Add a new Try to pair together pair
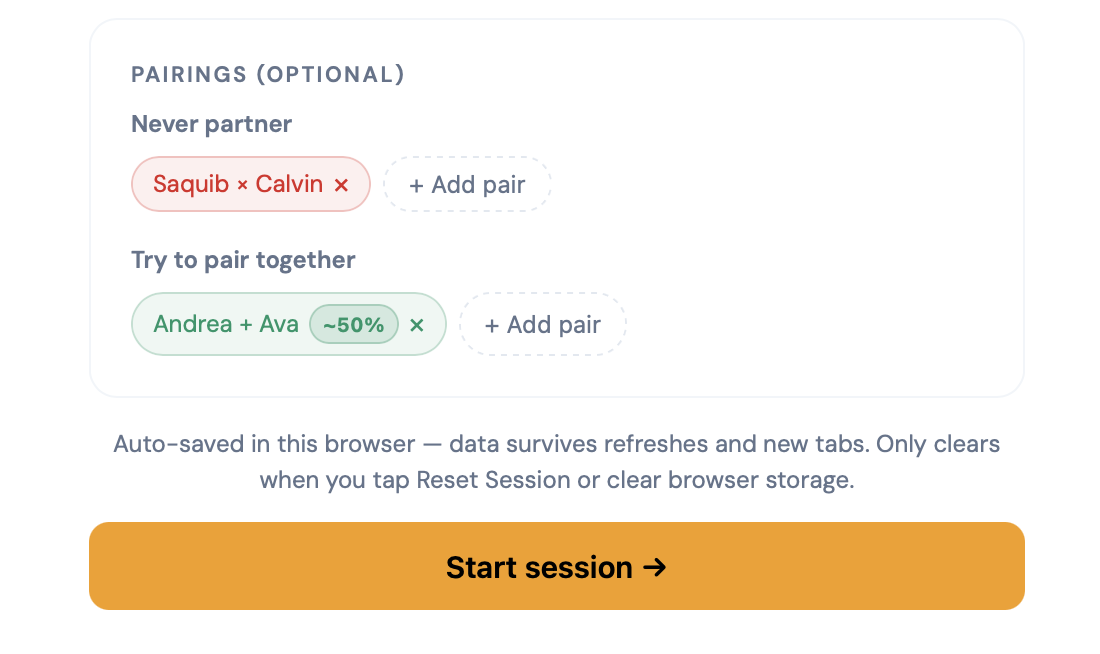1100x654 pixels. (543, 324)
